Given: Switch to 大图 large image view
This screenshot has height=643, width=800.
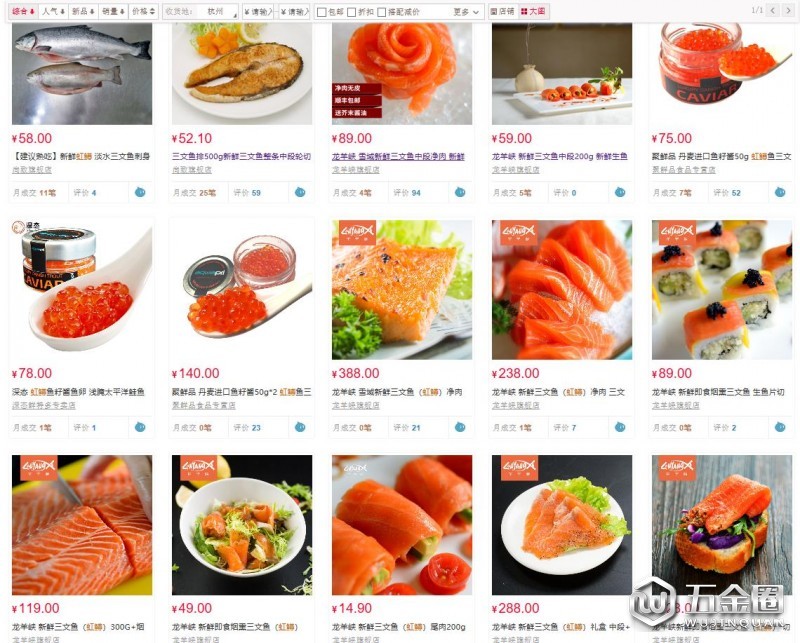Looking at the screenshot, I should tap(534, 11).
